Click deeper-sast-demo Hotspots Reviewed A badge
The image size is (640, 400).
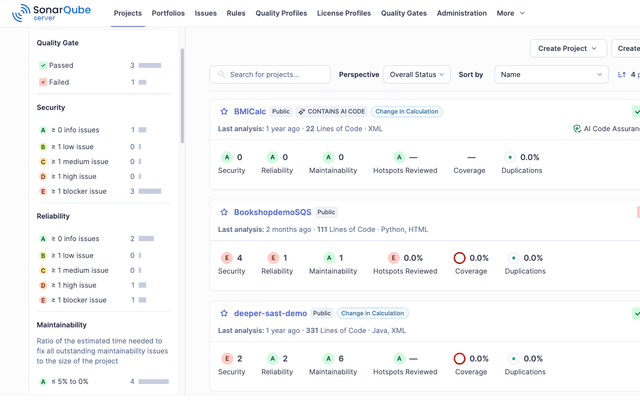point(399,359)
